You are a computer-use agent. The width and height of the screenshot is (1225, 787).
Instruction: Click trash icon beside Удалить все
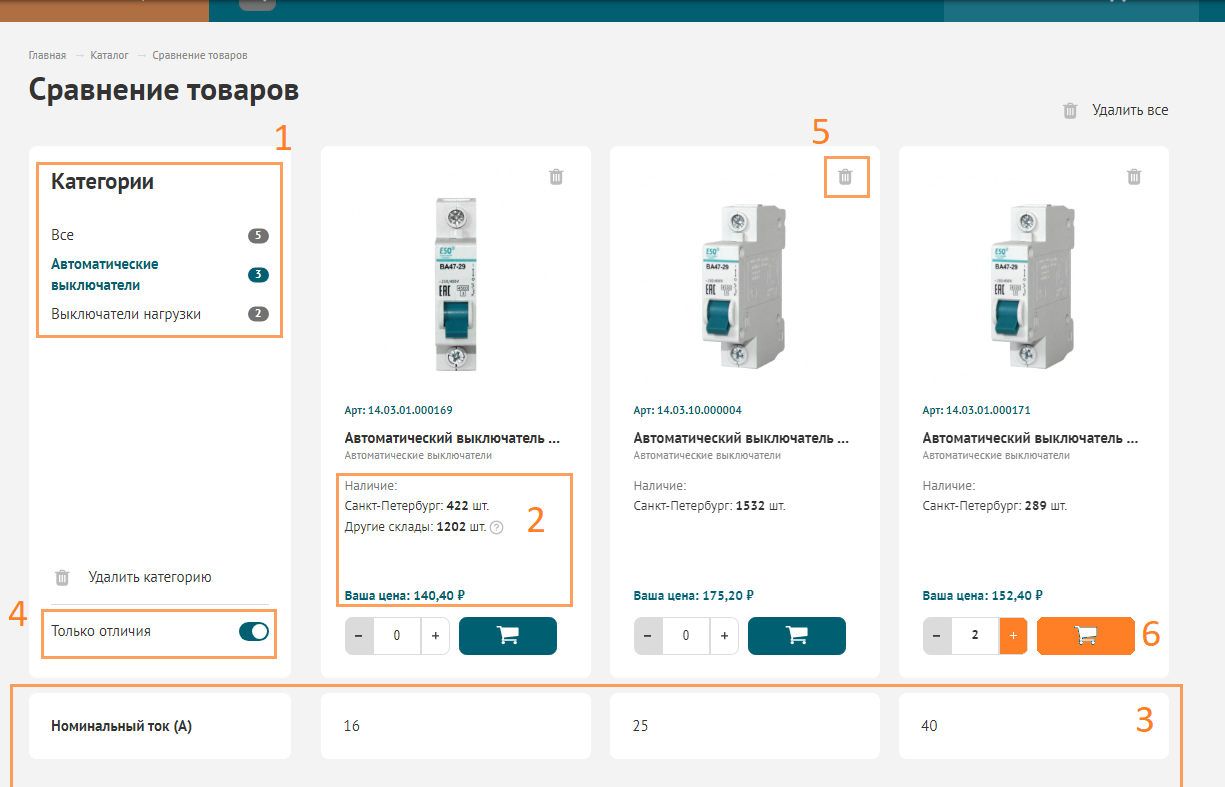tap(1070, 111)
